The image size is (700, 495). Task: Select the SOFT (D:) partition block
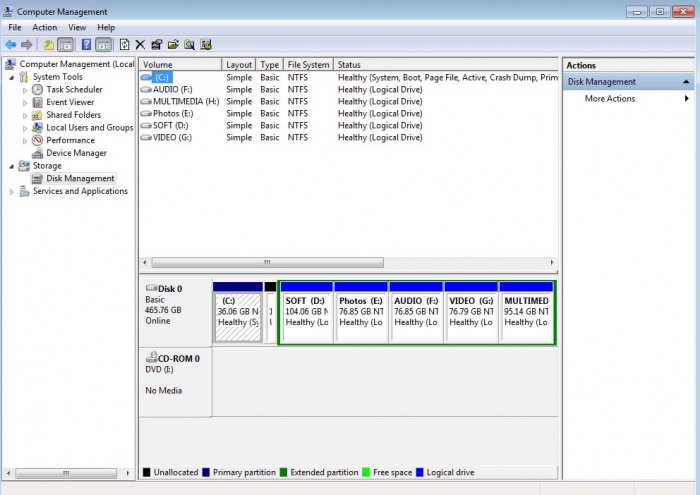306,312
